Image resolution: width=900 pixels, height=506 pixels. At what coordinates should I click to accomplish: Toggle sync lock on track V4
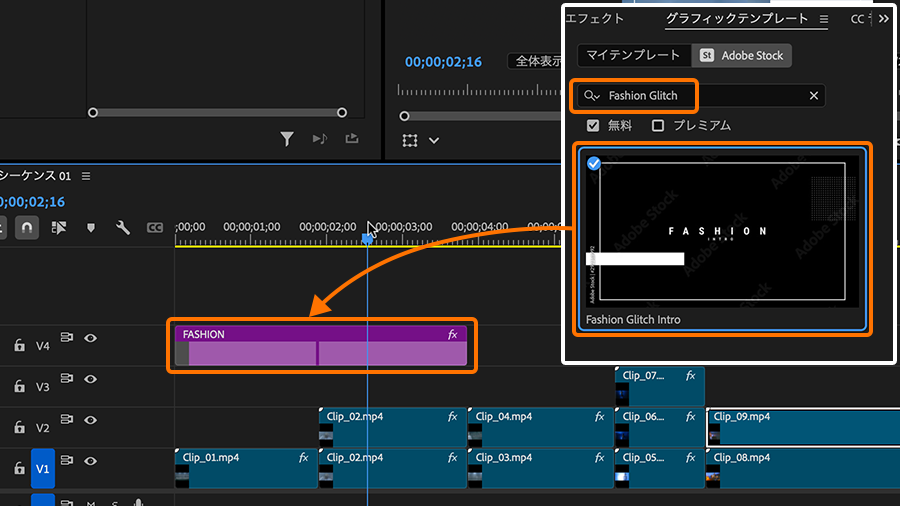(67, 337)
